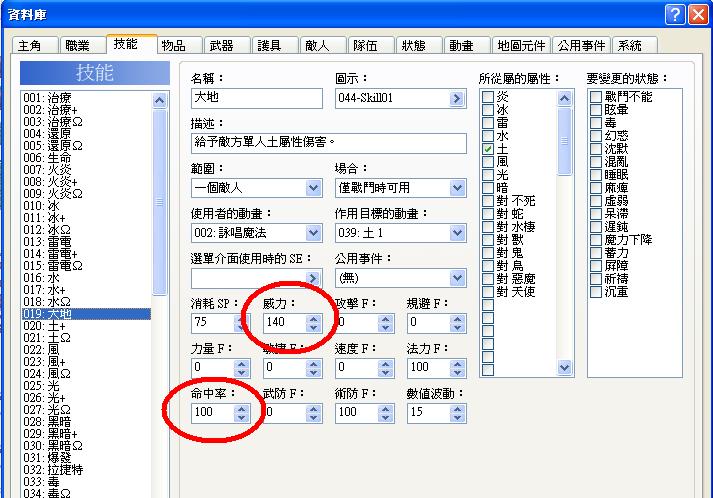
Task: Select skill 001: 治療 in the list
Action: (x=86, y=98)
